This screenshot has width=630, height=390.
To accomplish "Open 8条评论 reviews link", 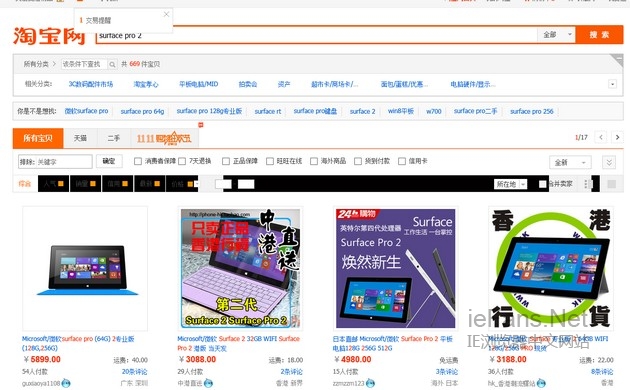I will click(x=602, y=372).
